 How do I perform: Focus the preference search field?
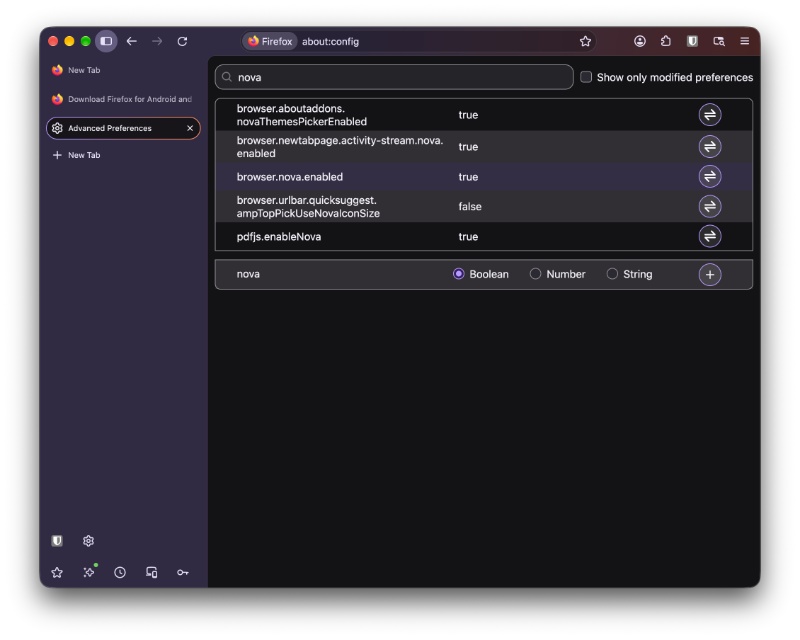point(394,77)
